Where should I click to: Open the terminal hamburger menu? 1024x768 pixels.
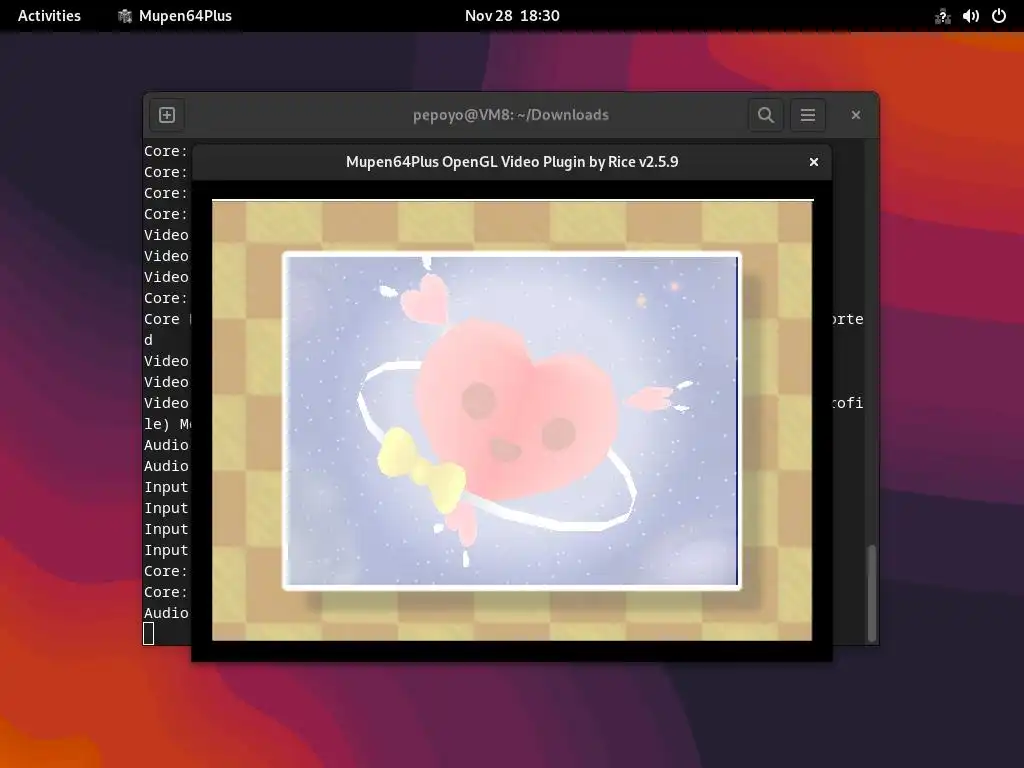click(x=808, y=115)
